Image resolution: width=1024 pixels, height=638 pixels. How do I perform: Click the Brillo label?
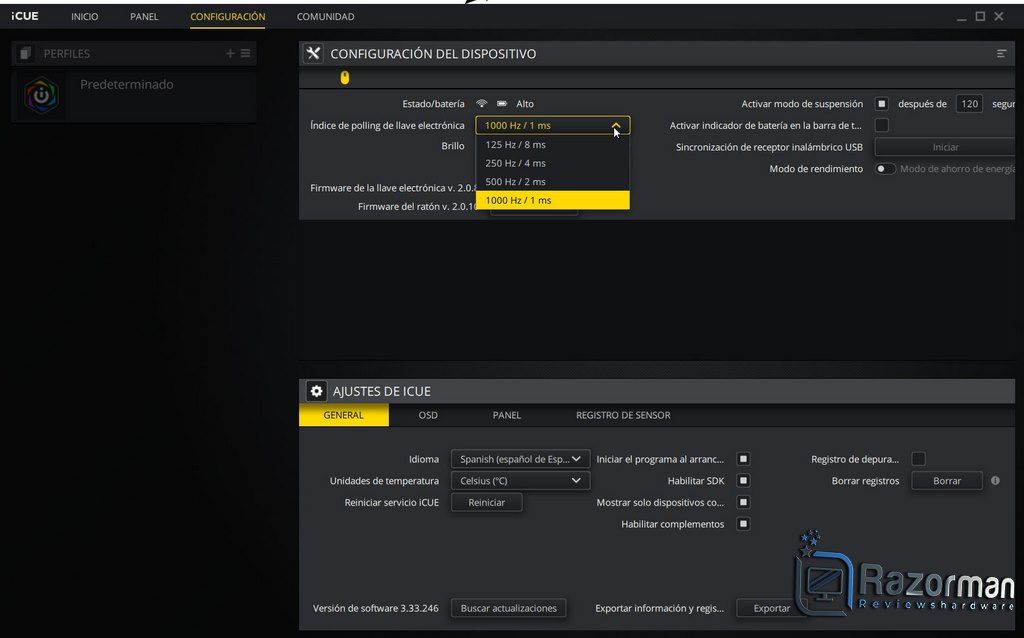(x=453, y=146)
